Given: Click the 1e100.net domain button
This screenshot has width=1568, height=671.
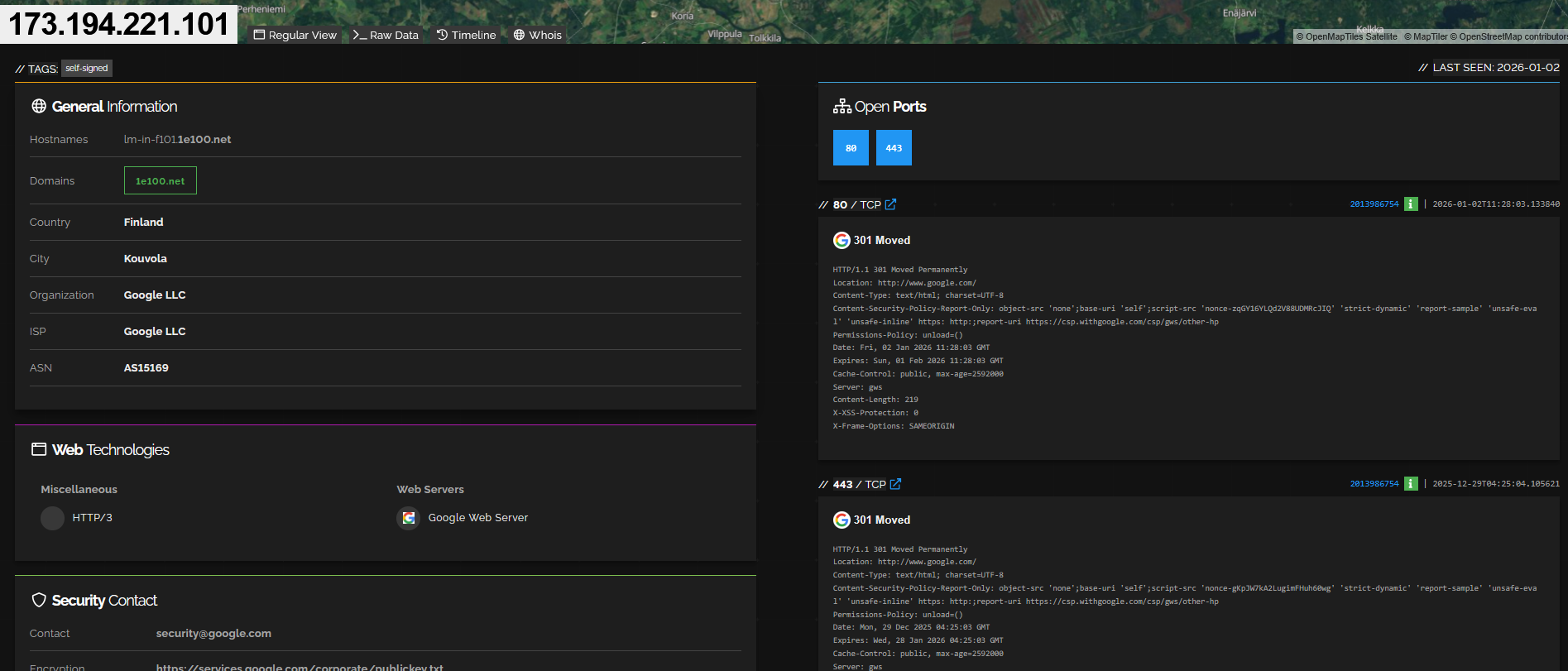Looking at the screenshot, I should coord(161,180).
